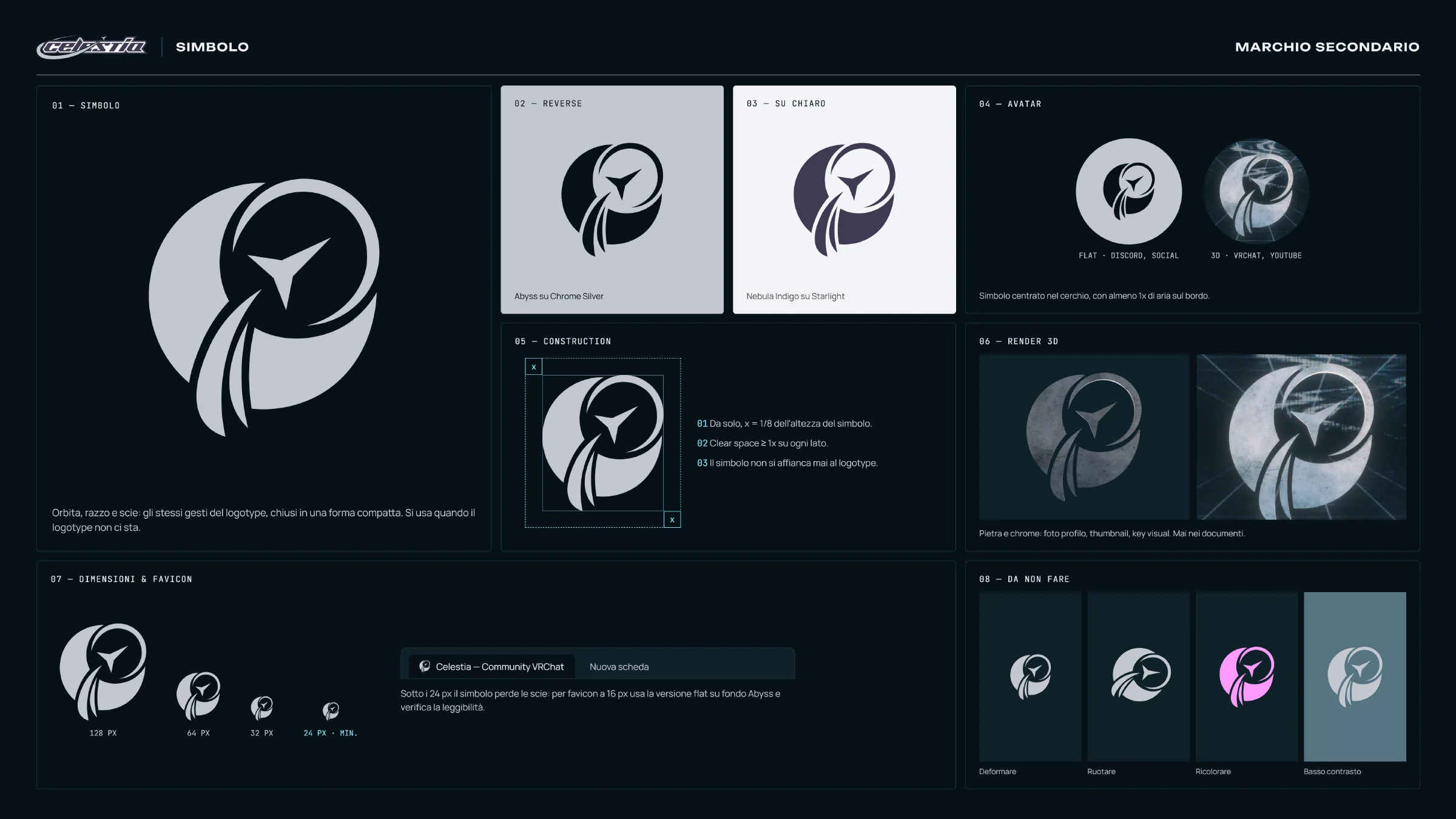This screenshot has height=819, width=1456.
Task: Click the symbol inside the construction grid
Action: pos(602,443)
